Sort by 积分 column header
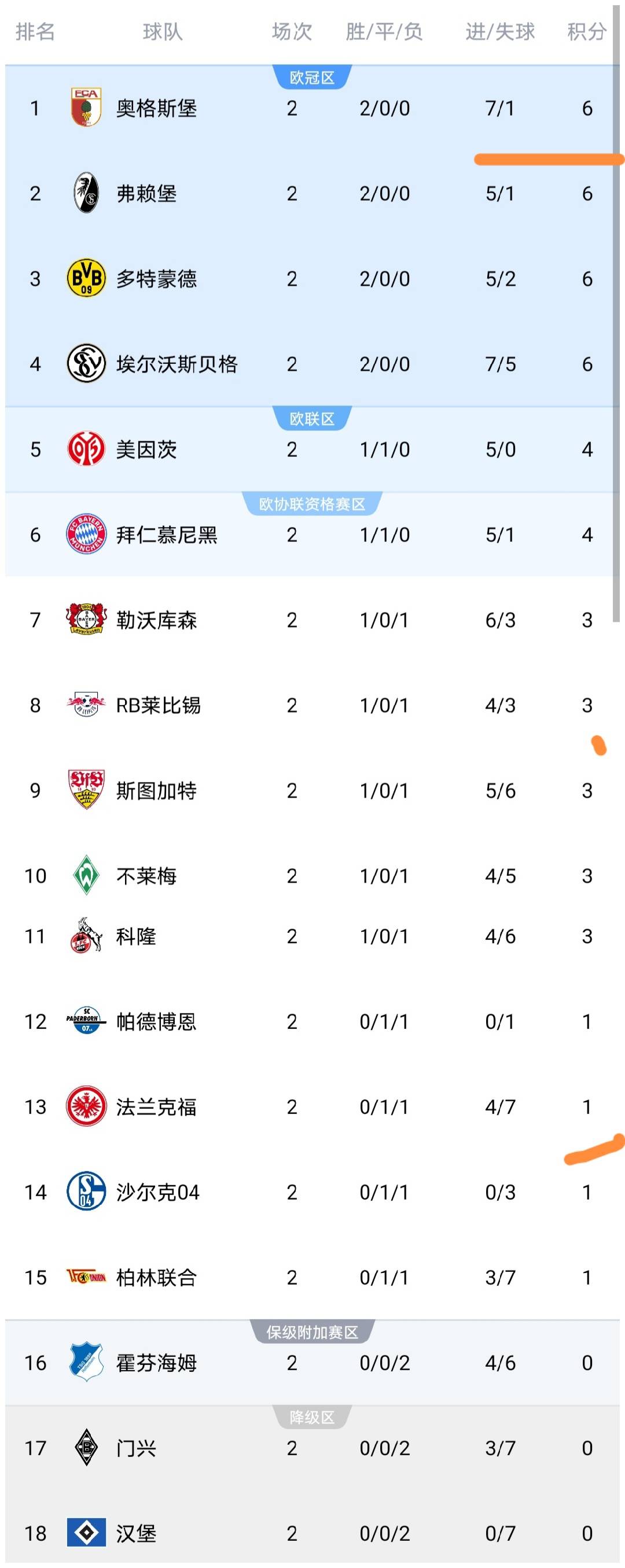This screenshot has width=625, height=1568. (587, 31)
